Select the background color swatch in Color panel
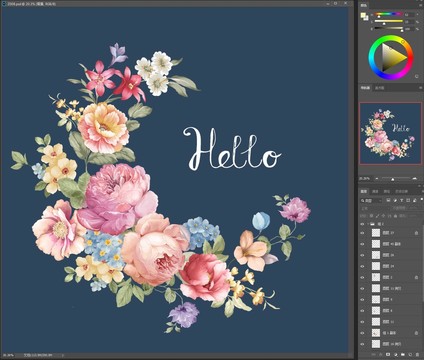424x360 pixels. coord(366,18)
